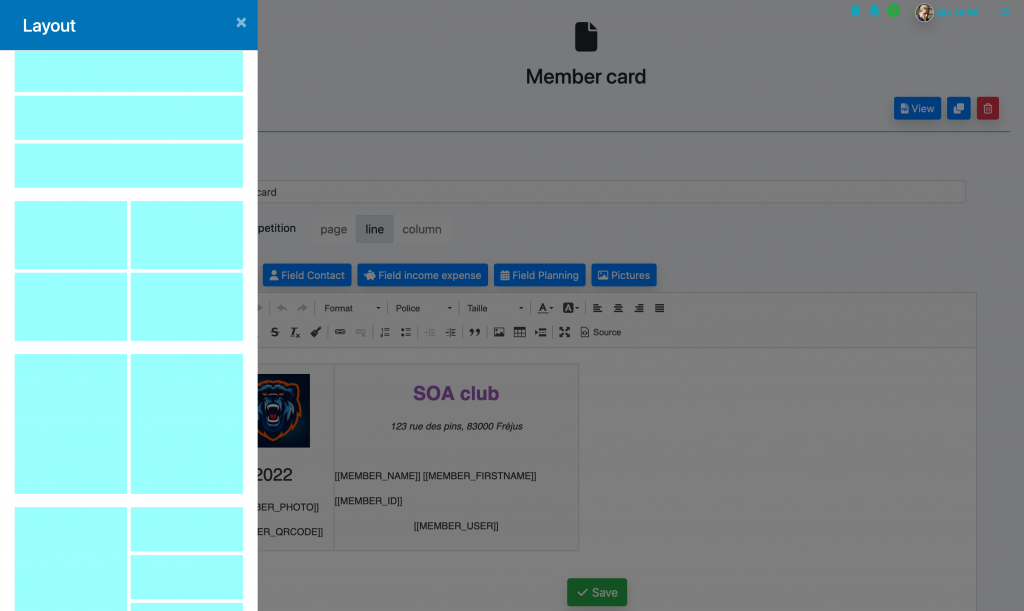Insert a Field income expense
Screen dimensions: 1024x611
pyautogui.click(x=423, y=275)
